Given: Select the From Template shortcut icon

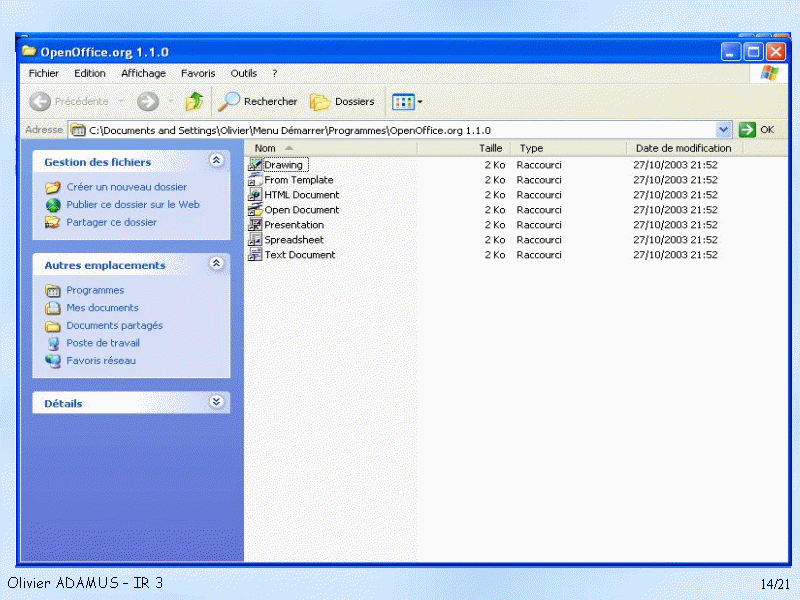Looking at the screenshot, I should pyautogui.click(x=255, y=180).
